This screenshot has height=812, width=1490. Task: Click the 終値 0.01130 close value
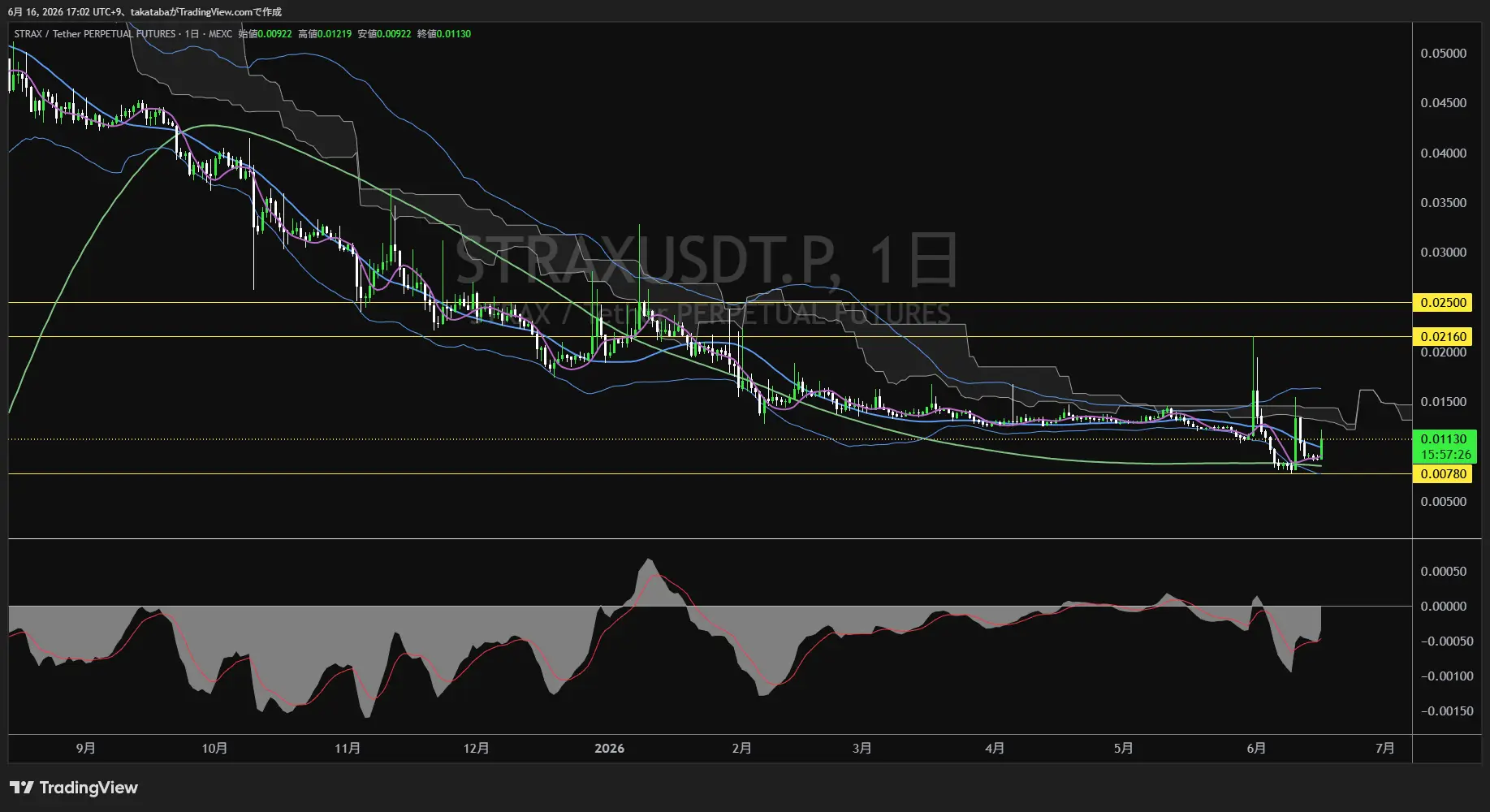(x=444, y=34)
